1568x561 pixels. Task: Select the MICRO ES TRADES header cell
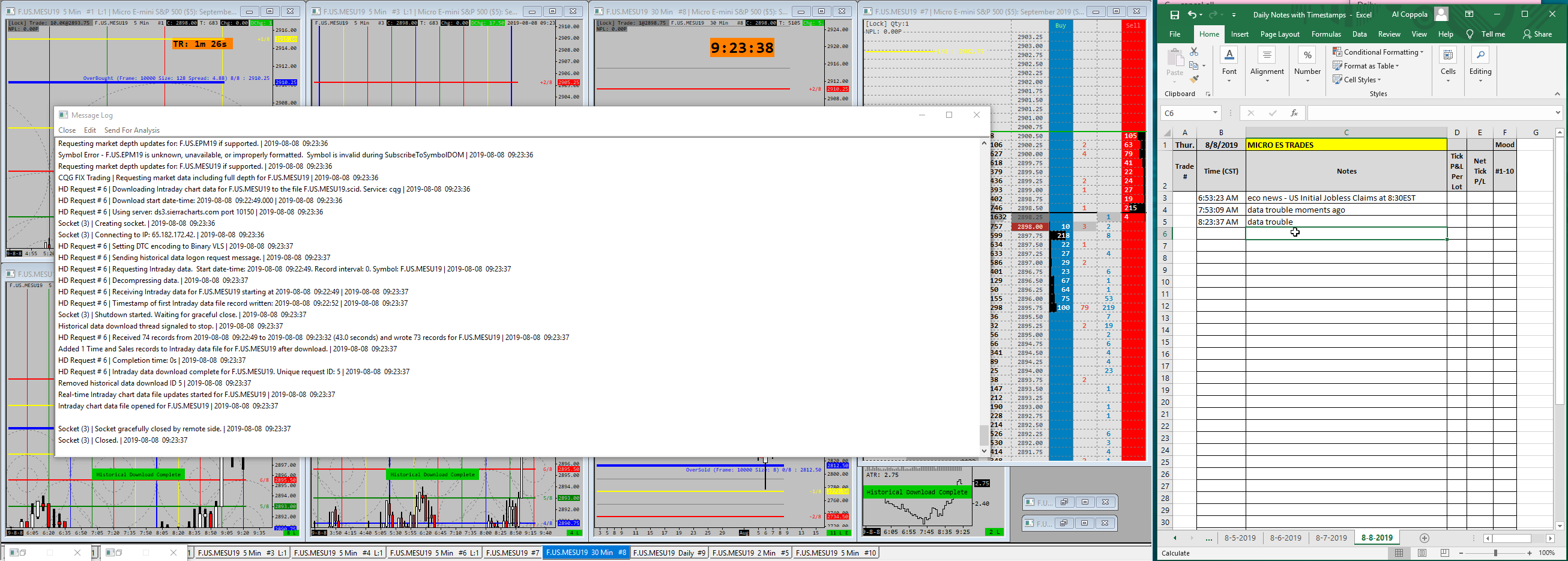(1346, 145)
